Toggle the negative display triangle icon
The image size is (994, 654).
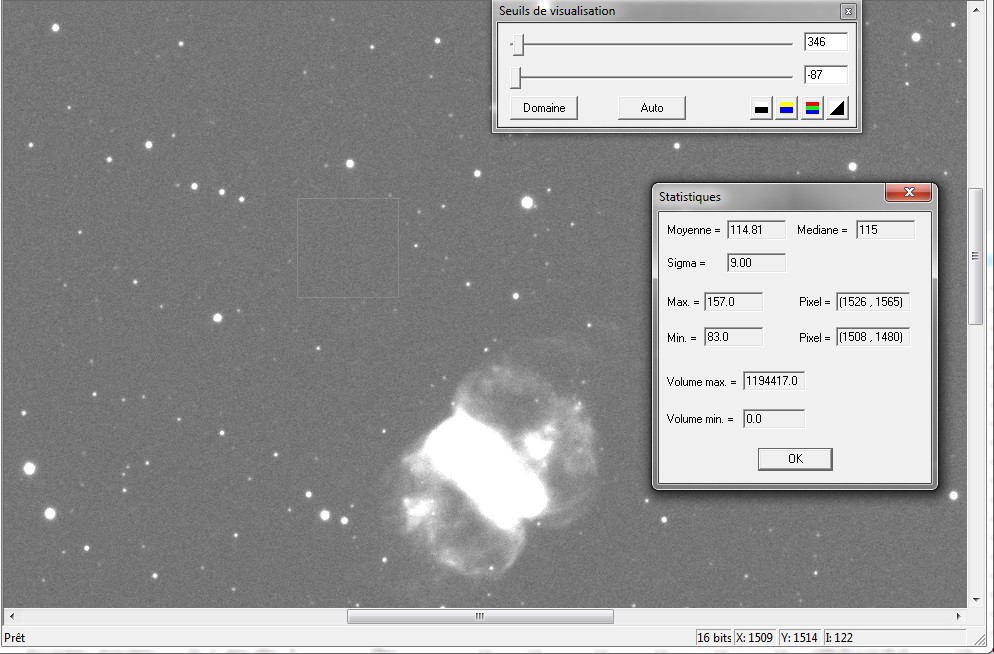click(x=837, y=108)
